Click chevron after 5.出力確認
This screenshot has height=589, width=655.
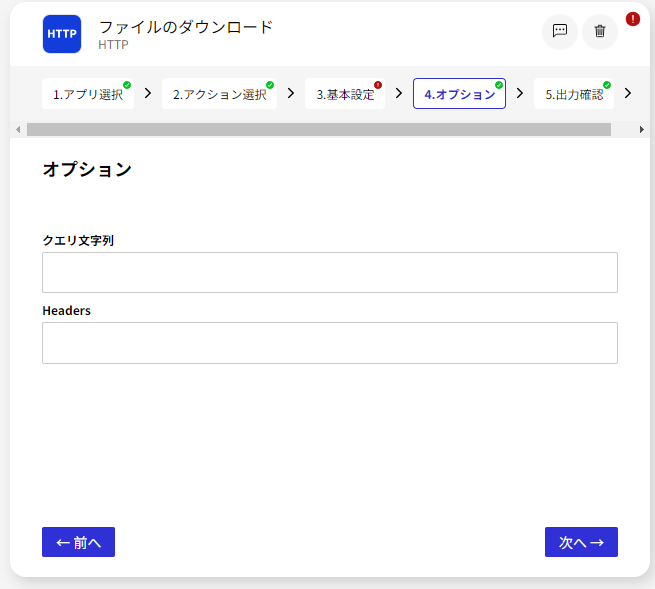pyautogui.click(x=628, y=93)
